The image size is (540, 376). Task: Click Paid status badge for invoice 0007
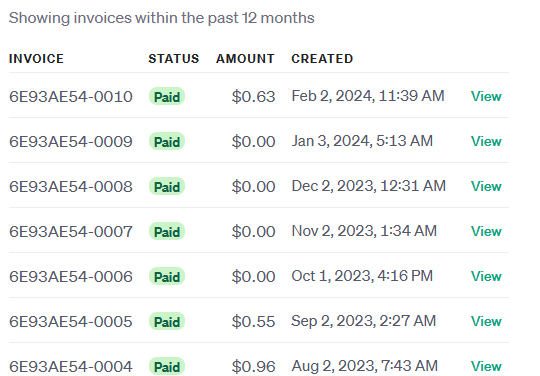tap(167, 231)
